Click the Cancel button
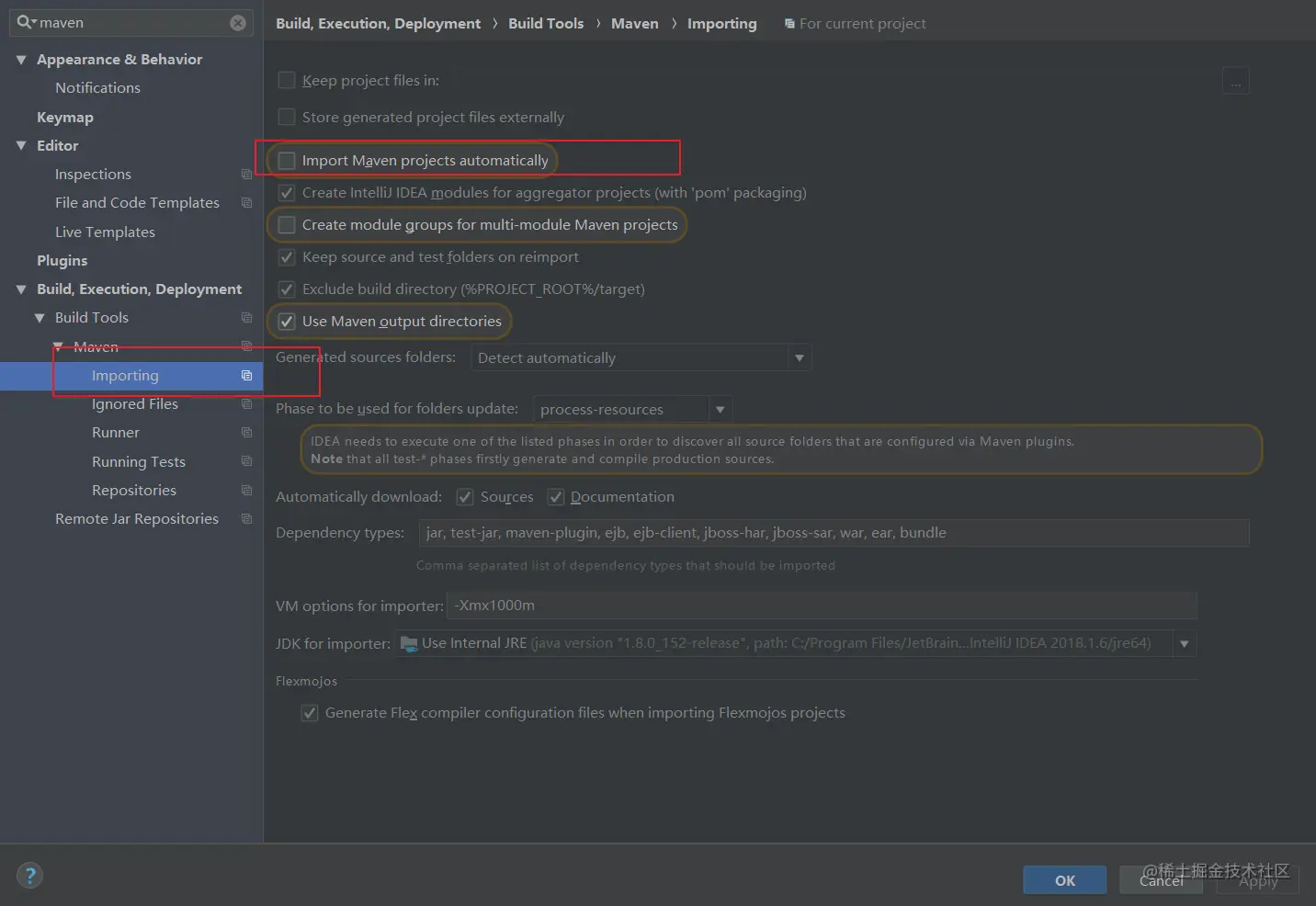 [1162, 880]
